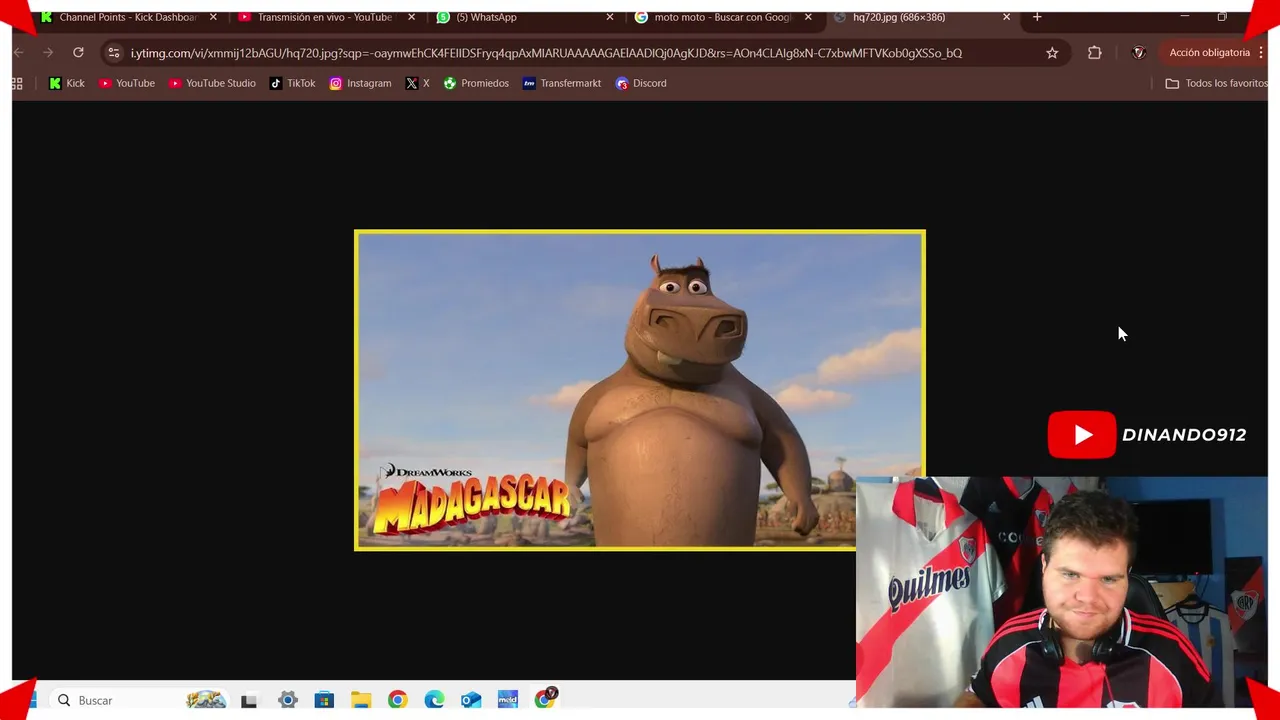Bookmark this page with the star icon
Image resolution: width=1280 pixels, height=720 pixels.
[1052, 53]
